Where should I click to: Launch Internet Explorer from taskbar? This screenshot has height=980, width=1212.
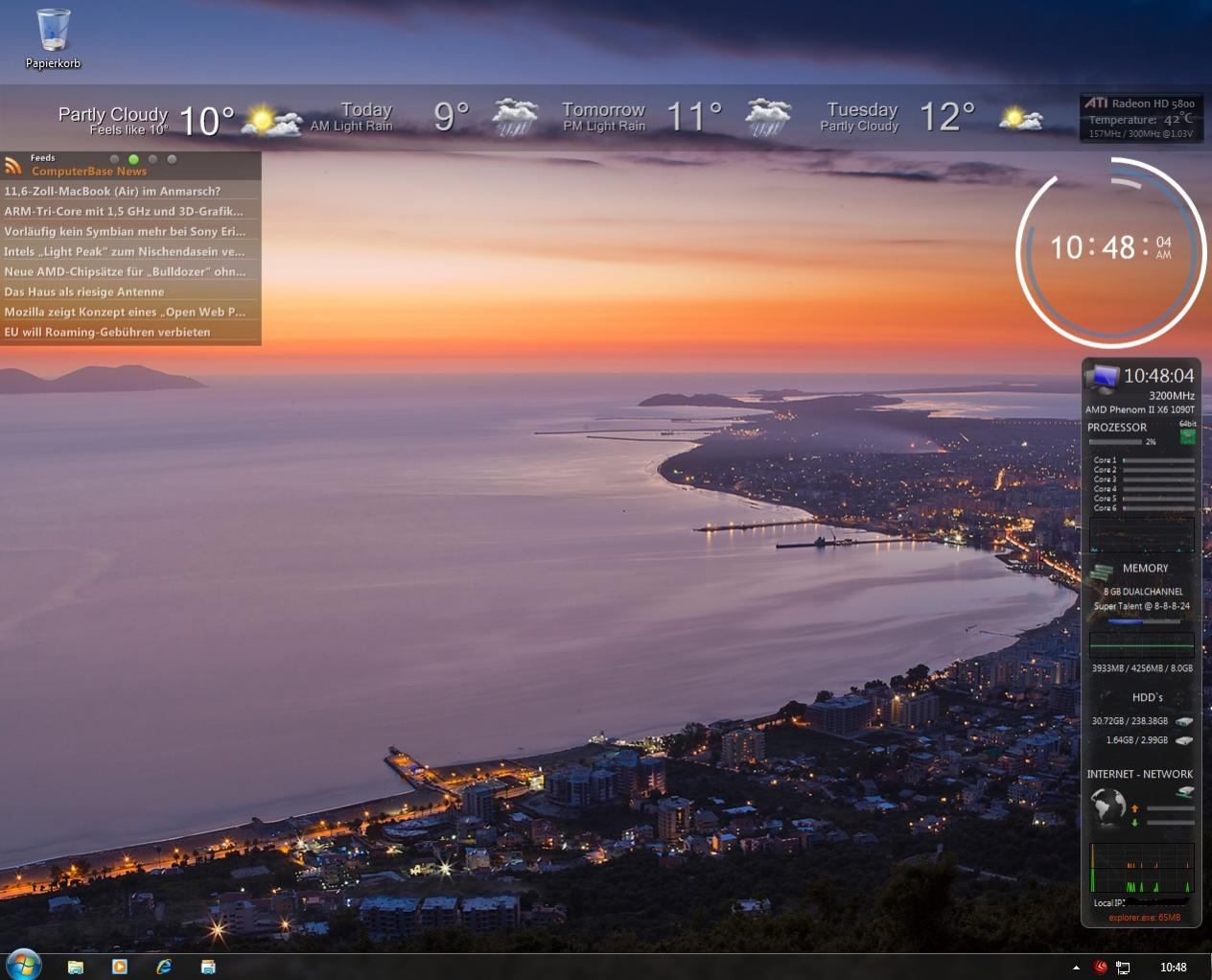click(164, 967)
